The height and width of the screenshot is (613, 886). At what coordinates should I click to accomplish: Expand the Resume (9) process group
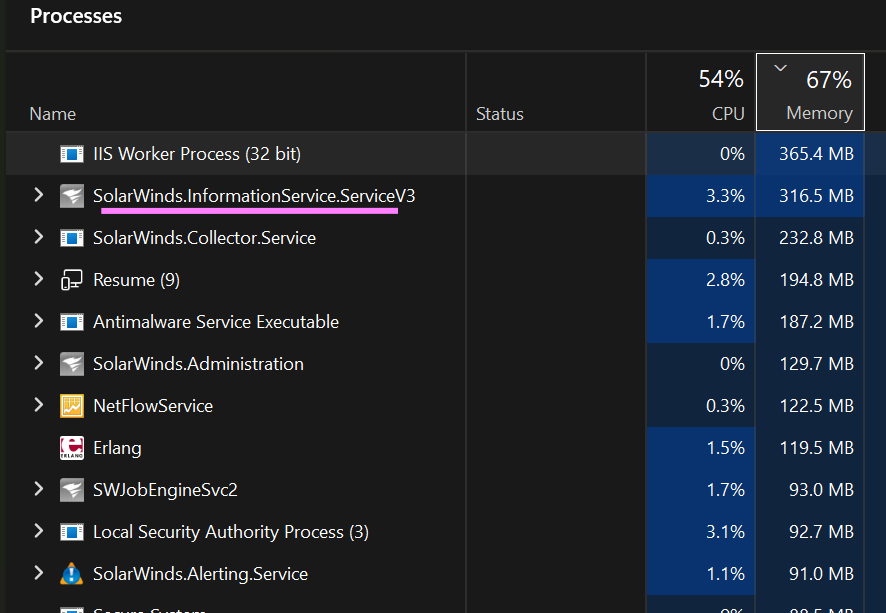38,279
